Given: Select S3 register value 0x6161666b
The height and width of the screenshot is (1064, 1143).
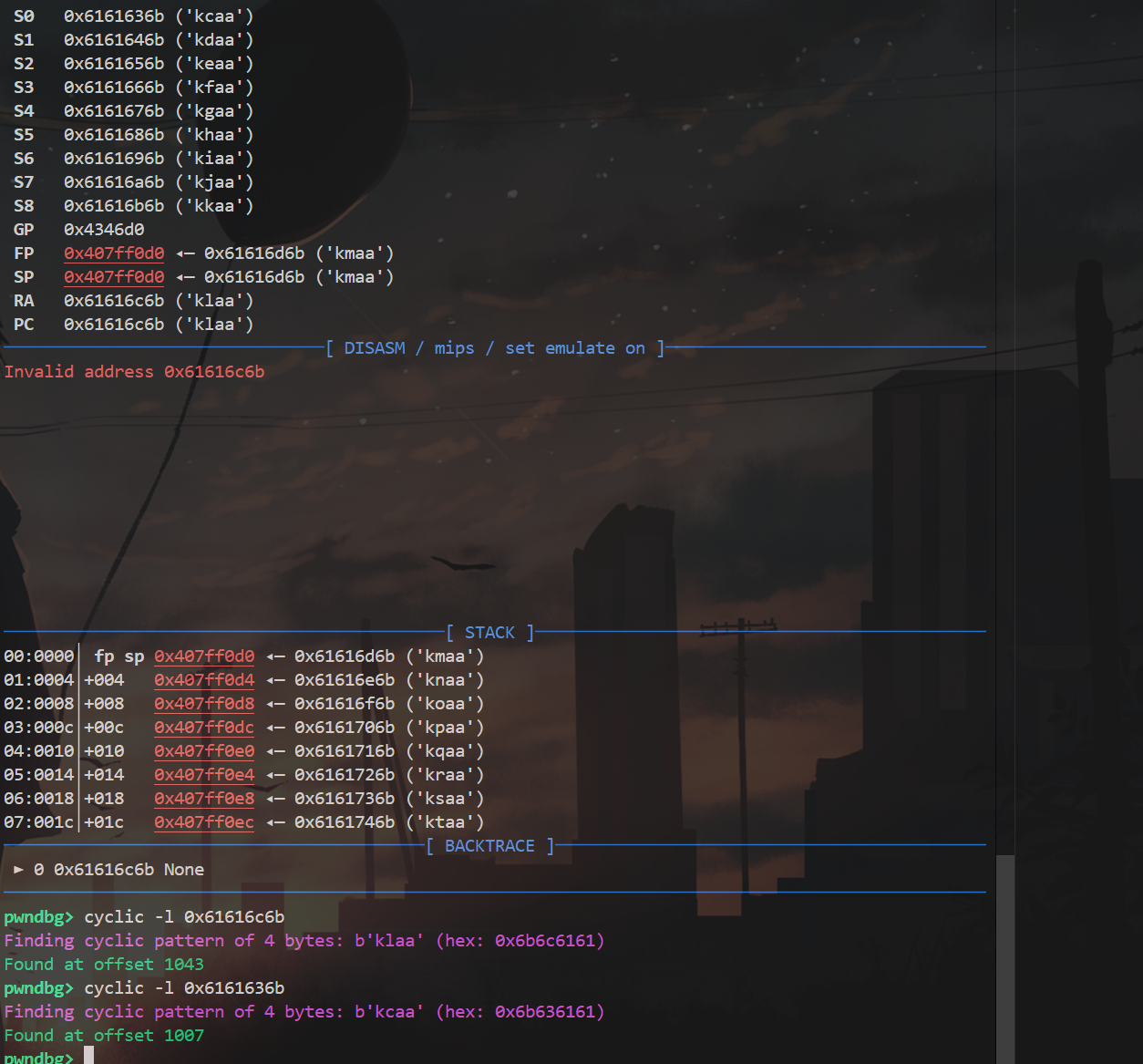Looking at the screenshot, I should pos(114,88).
